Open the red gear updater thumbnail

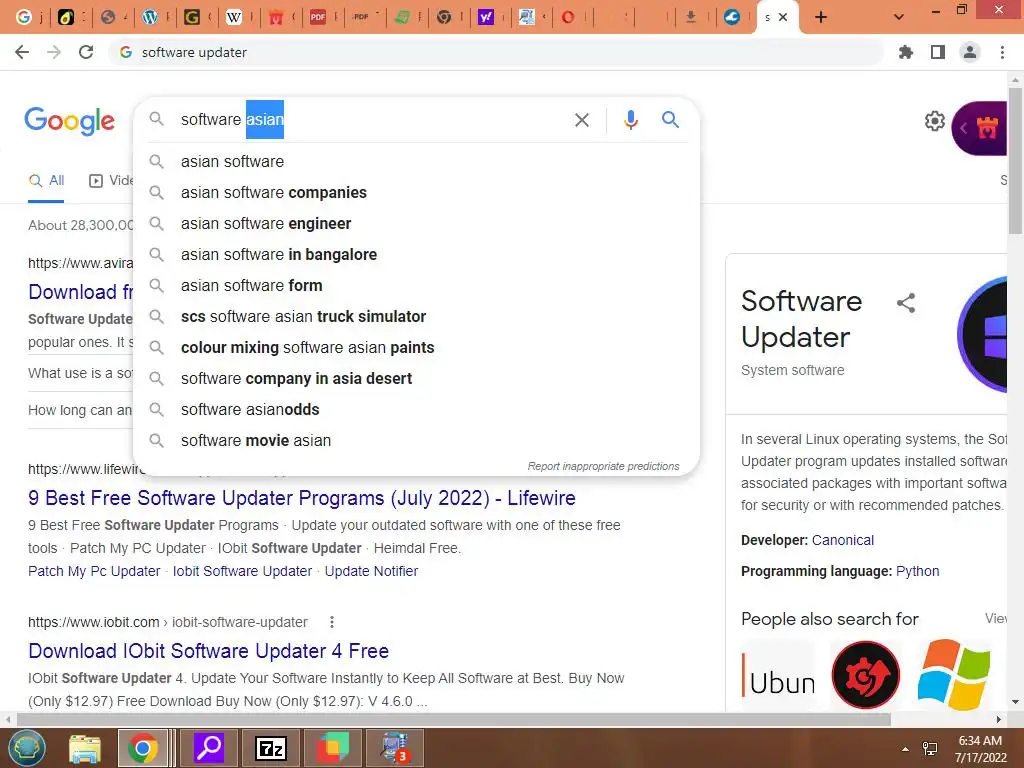[x=866, y=675]
